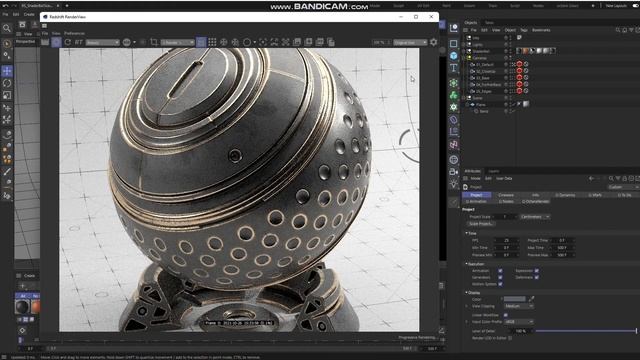Click the green gear generator icon

click(453, 107)
